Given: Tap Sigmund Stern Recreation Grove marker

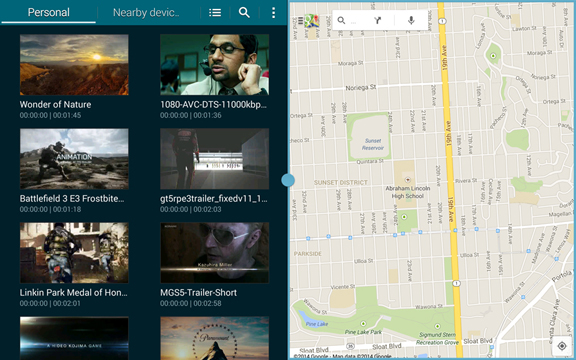Looking at the screenshot, I should [438, 326].
